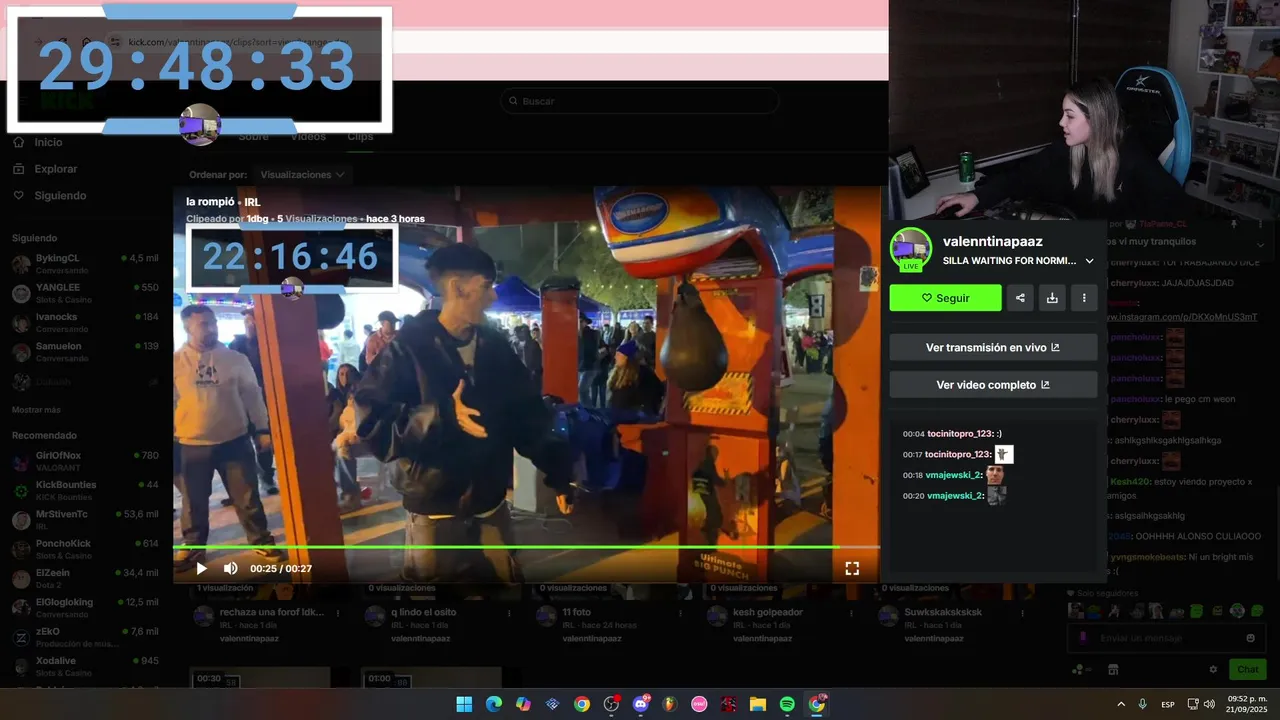
Task: Open YANGLEE channel in sidebar
Action: (x=86, y=293)
